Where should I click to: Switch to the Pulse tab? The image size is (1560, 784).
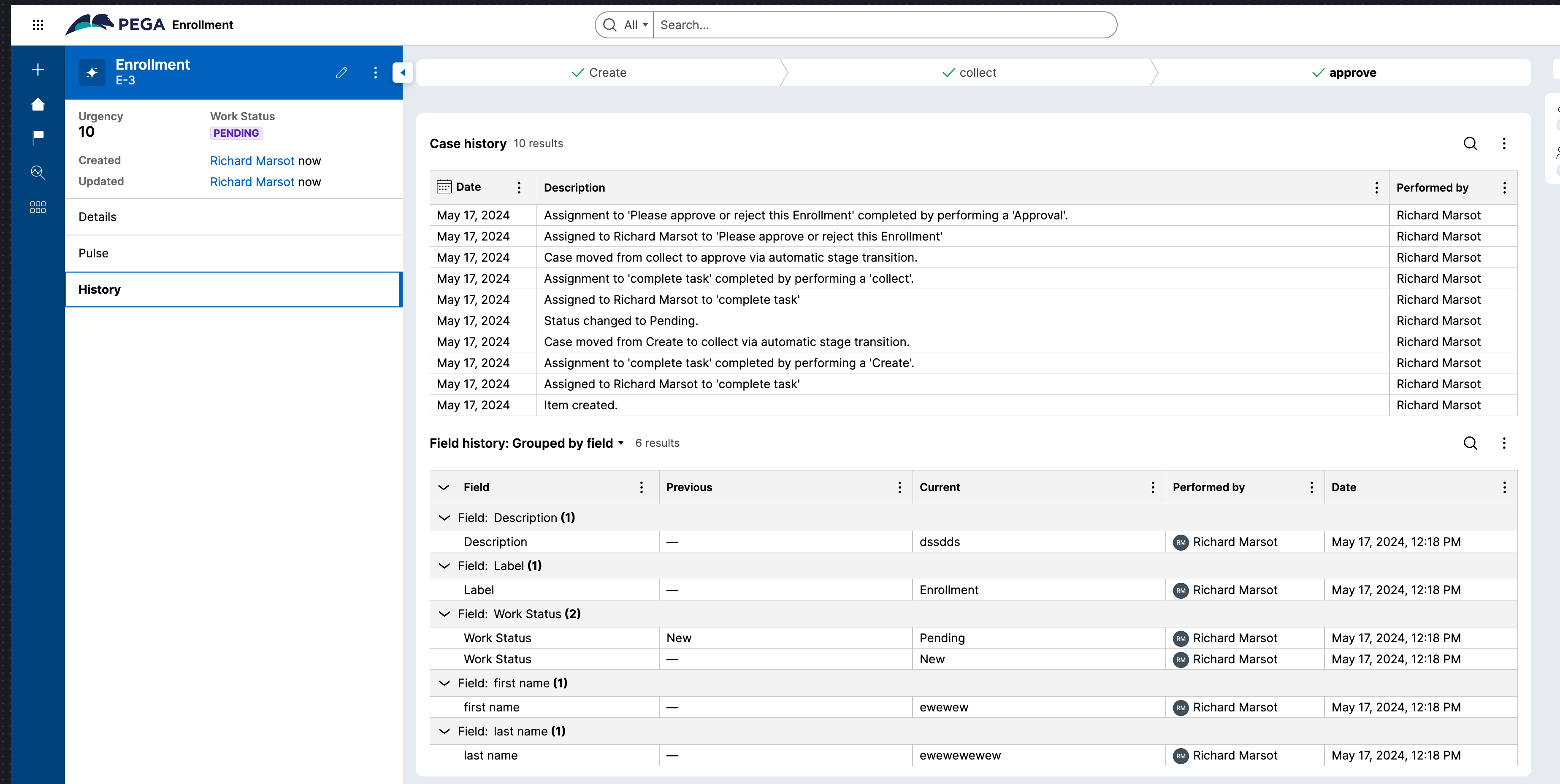tap(93, 252)
